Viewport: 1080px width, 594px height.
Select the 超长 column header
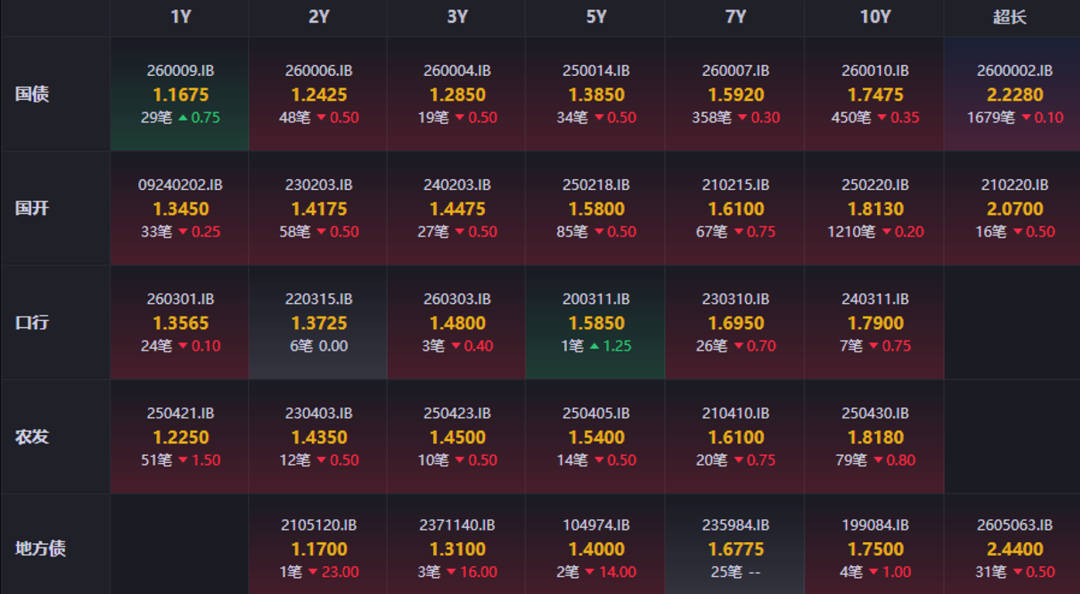1010,17
